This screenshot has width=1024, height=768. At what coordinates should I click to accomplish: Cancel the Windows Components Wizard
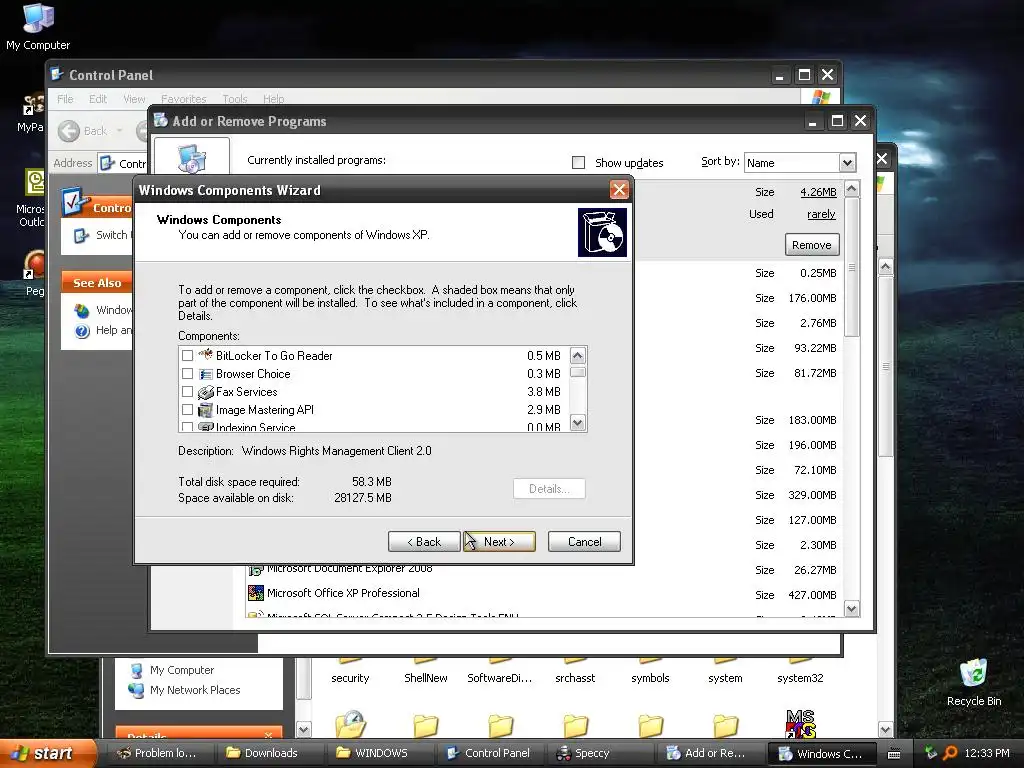[x=584, y=541]
